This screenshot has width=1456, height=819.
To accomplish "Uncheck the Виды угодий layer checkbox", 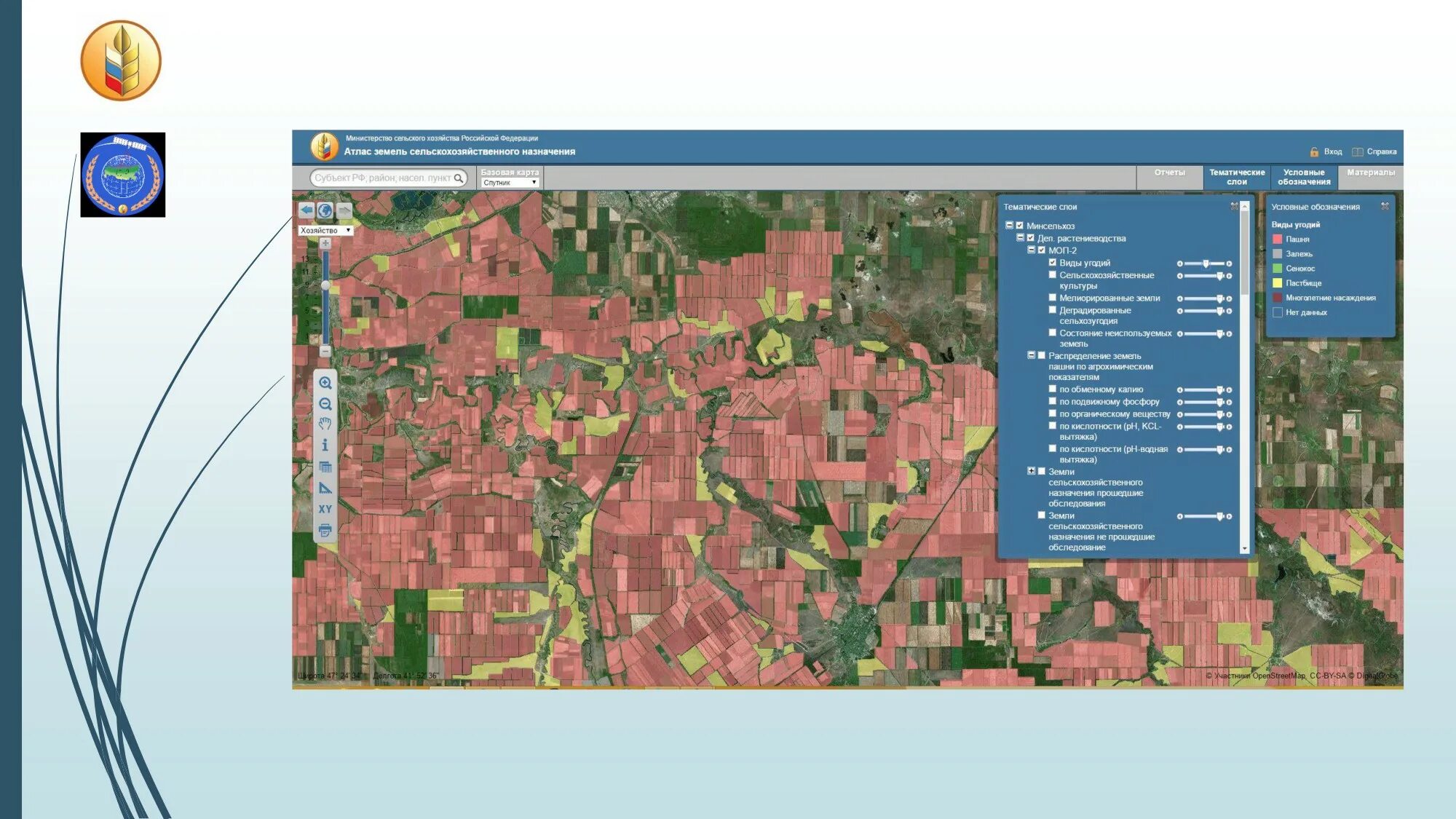I will click(x=1053, y=263).
